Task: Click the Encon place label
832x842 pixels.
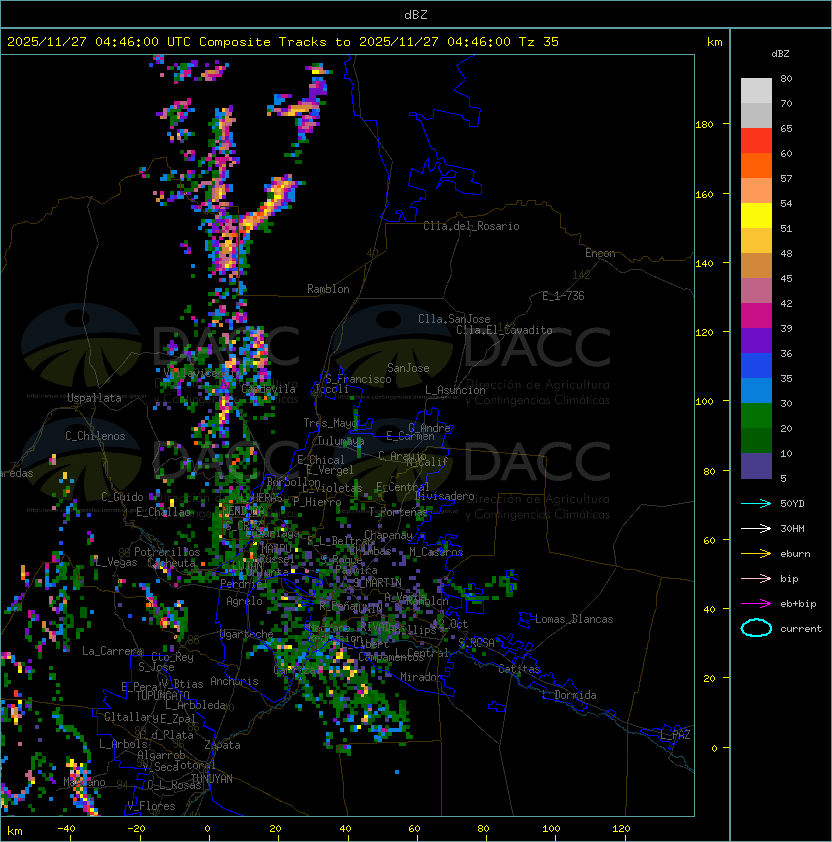Action: click(x=600, y=253)
